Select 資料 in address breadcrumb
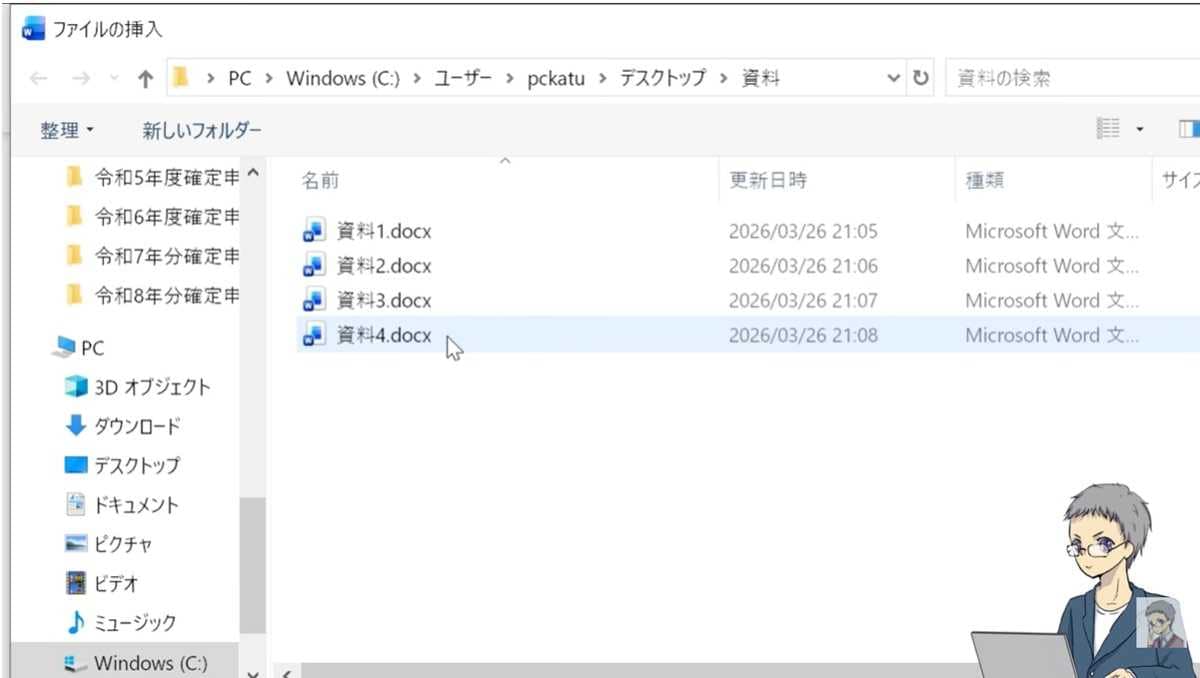 (x=761, y=78)
